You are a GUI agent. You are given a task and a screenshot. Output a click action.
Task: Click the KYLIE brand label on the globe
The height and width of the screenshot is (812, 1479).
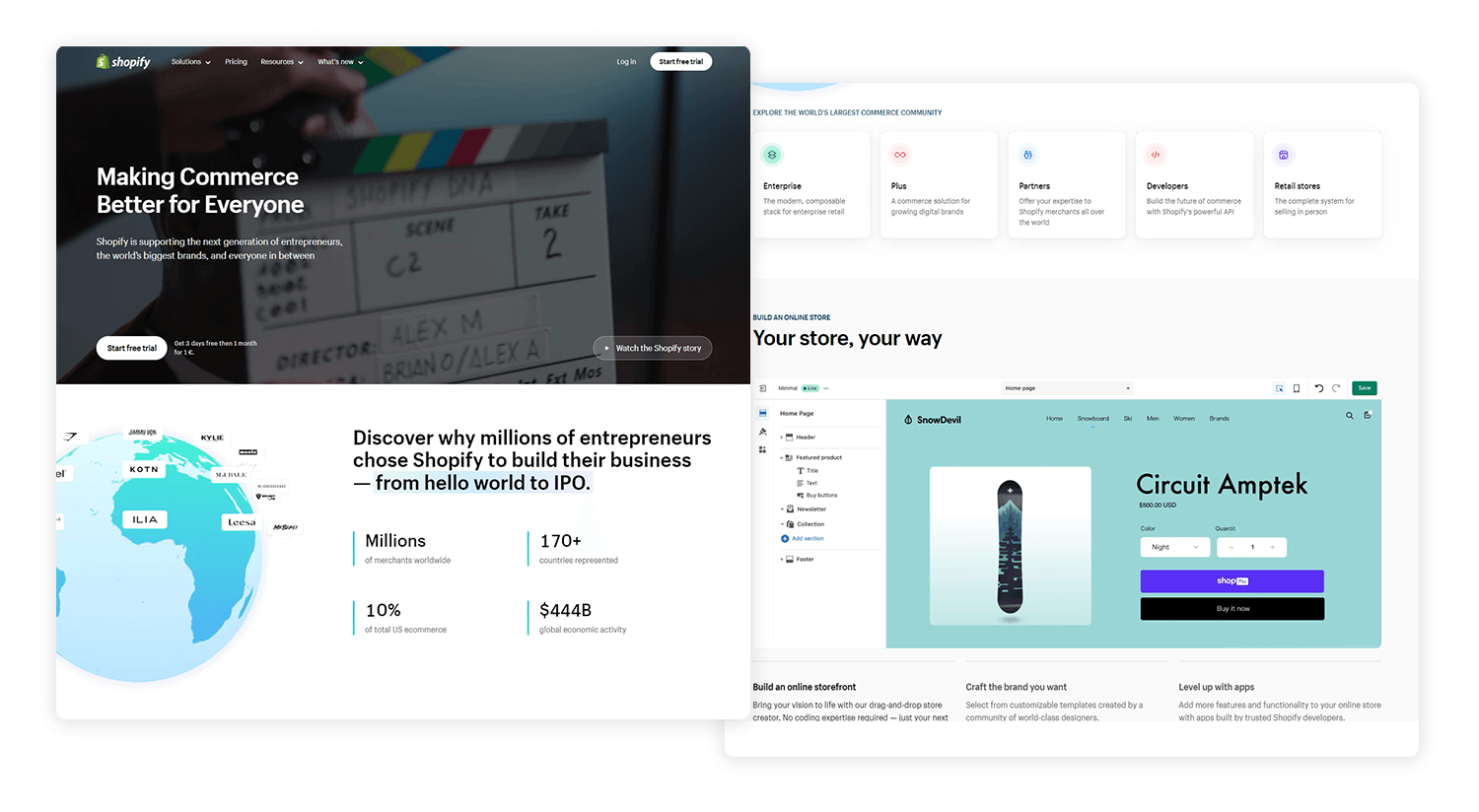212,438
